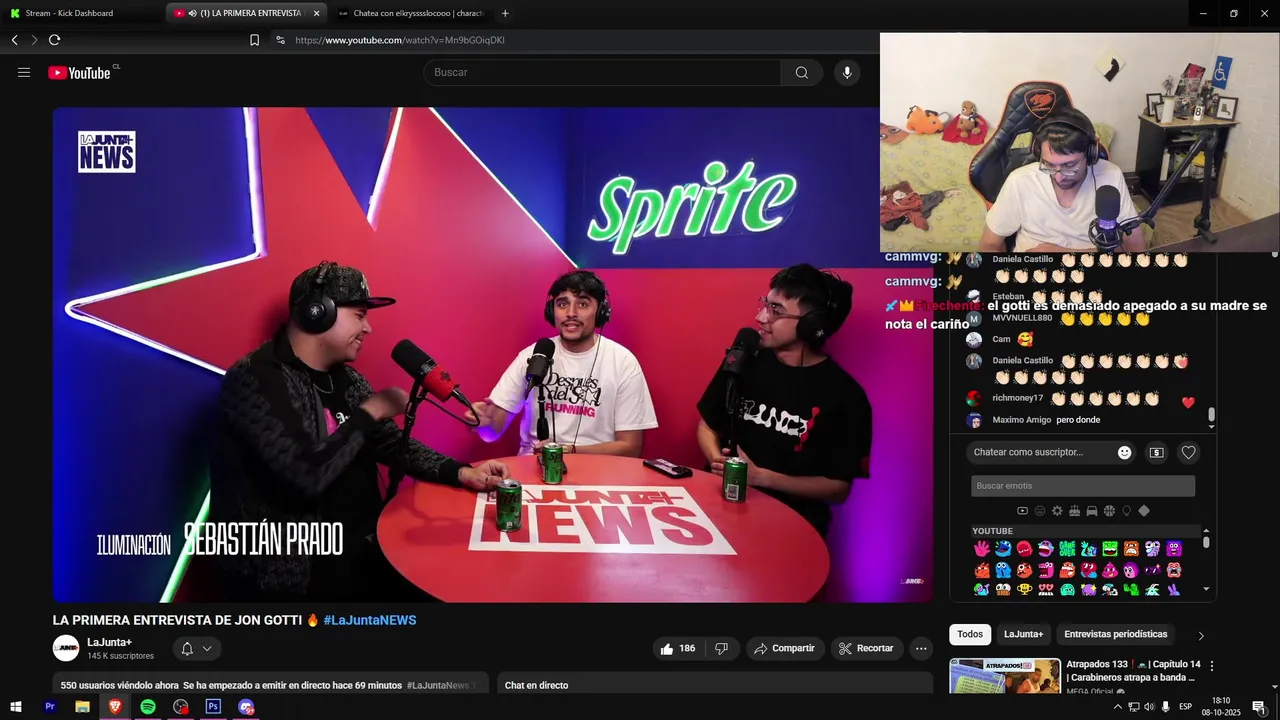Open the LaJunta+ channel avatar

point(66,648)
